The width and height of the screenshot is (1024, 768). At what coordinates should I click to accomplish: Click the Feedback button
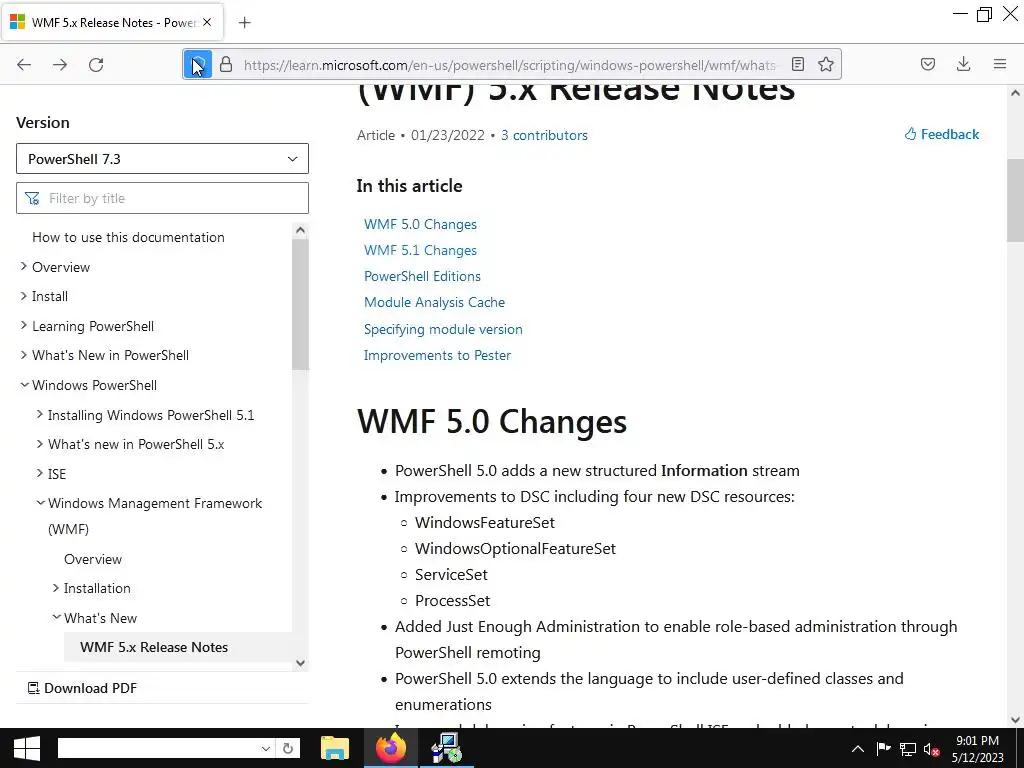942,134
